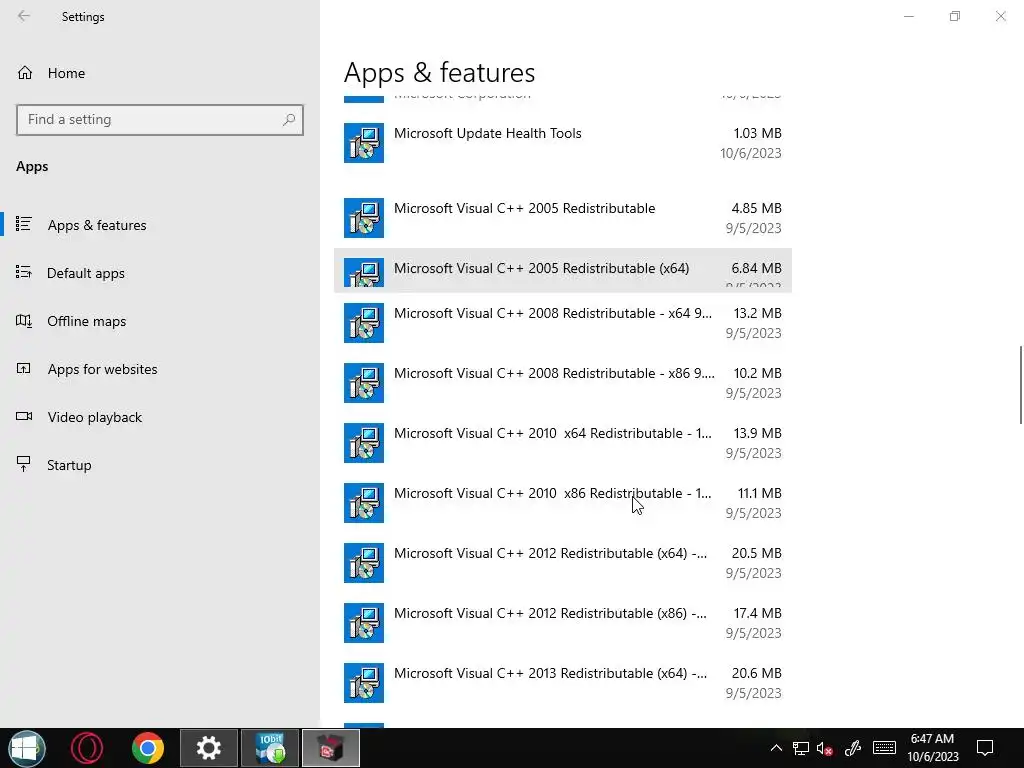Screen dimensions: 1024x768
Task: Click the red box app on the taskbar
Action: 330,748
